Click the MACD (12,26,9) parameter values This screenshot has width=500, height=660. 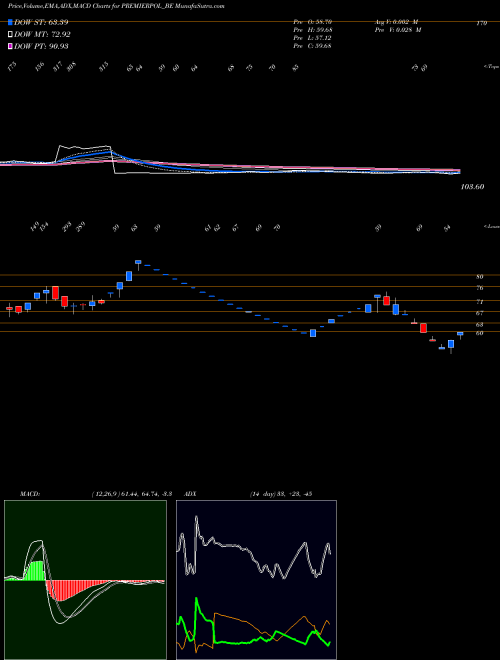coord(131,494)
